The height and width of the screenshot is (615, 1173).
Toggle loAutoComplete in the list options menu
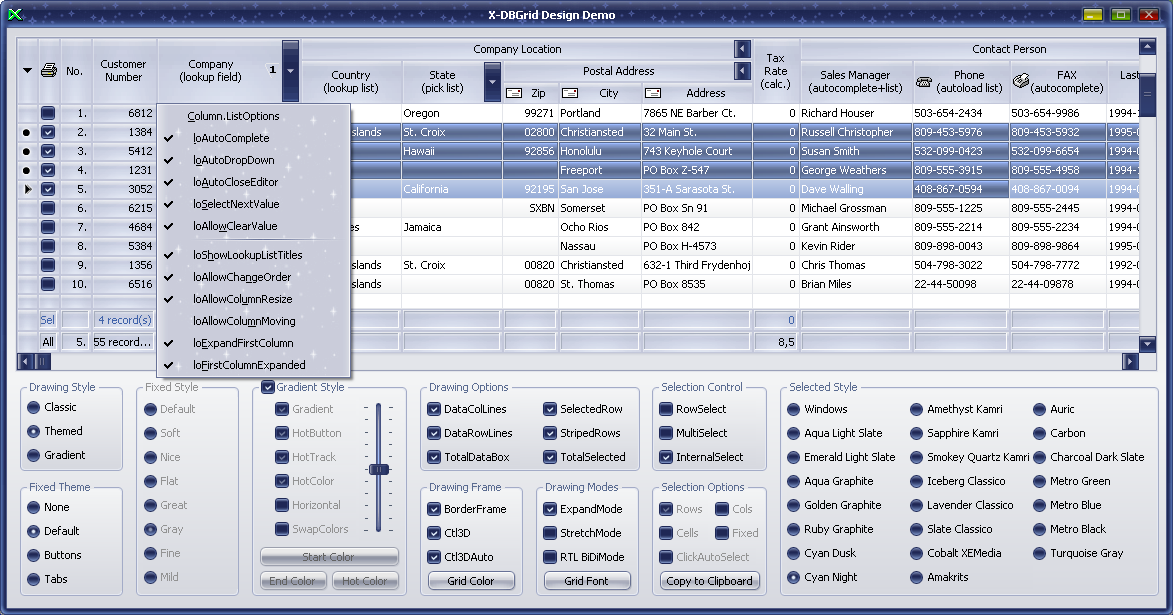coord(231,138)
